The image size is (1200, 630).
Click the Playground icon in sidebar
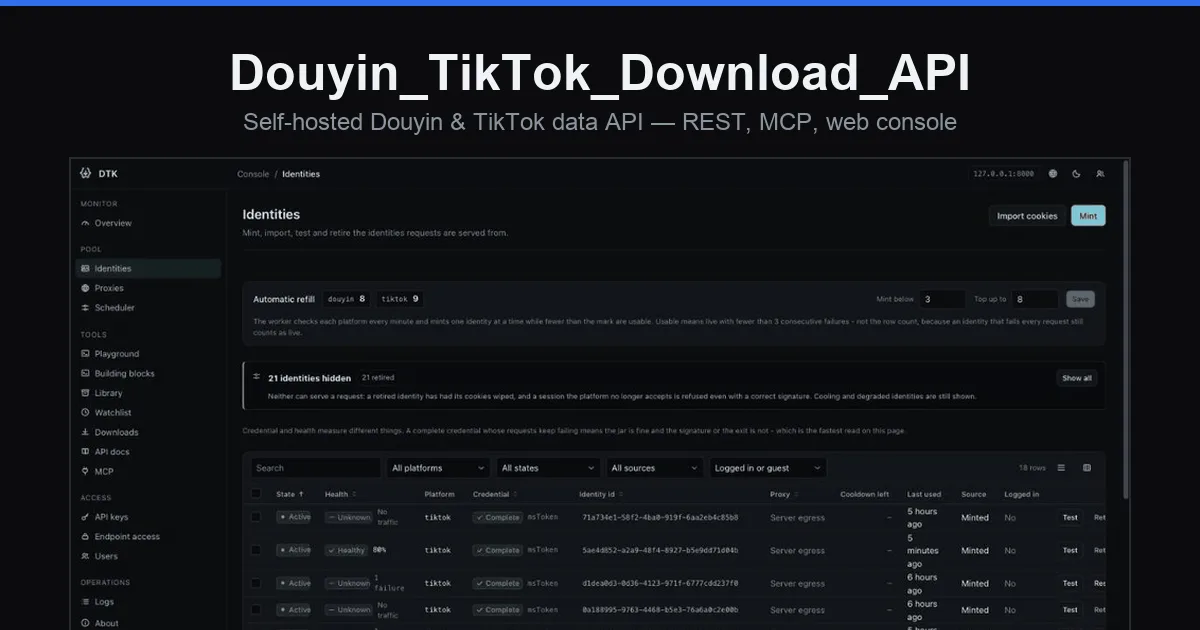[85, 353]
